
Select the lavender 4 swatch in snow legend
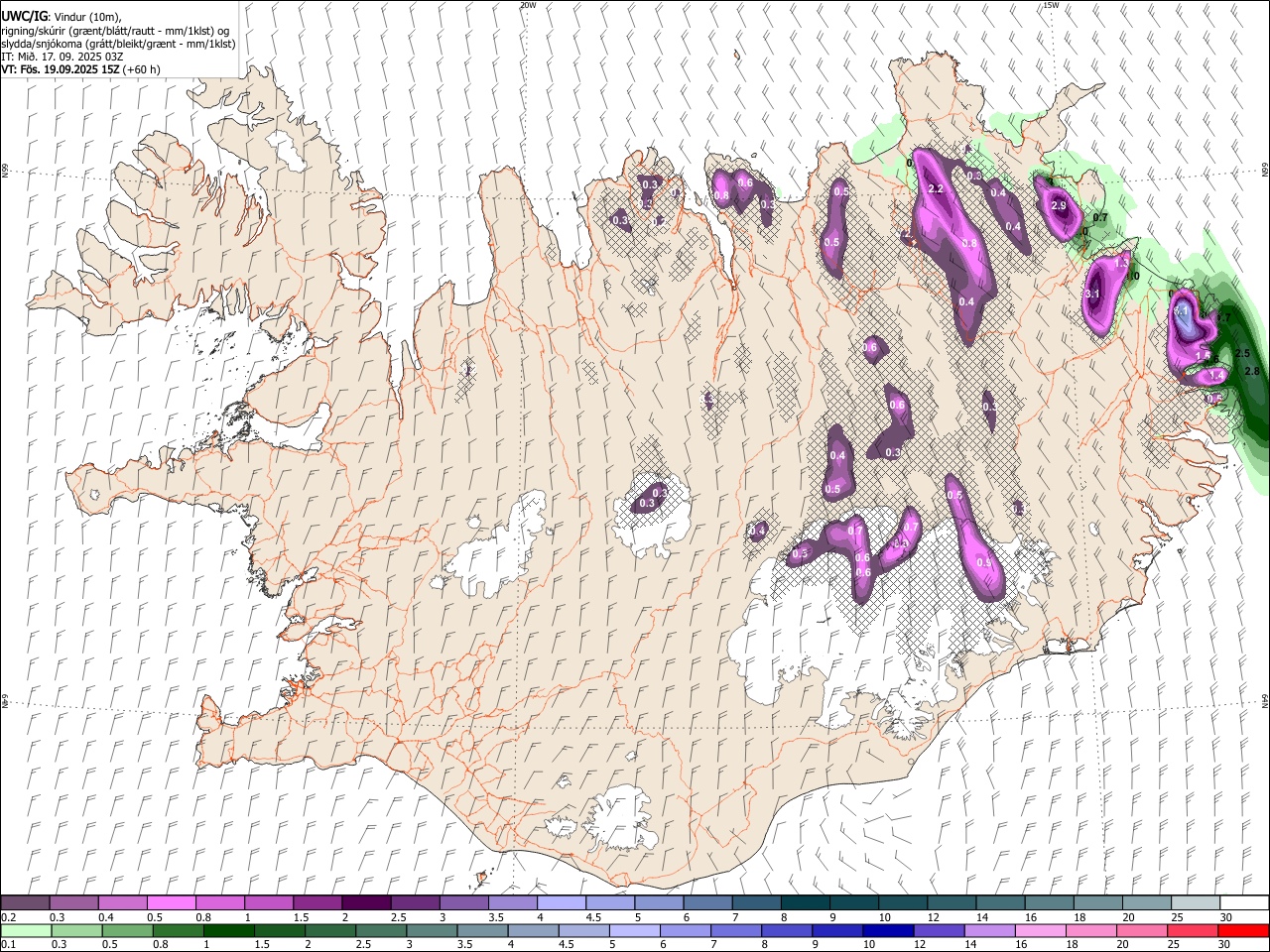tap(561, 902)
